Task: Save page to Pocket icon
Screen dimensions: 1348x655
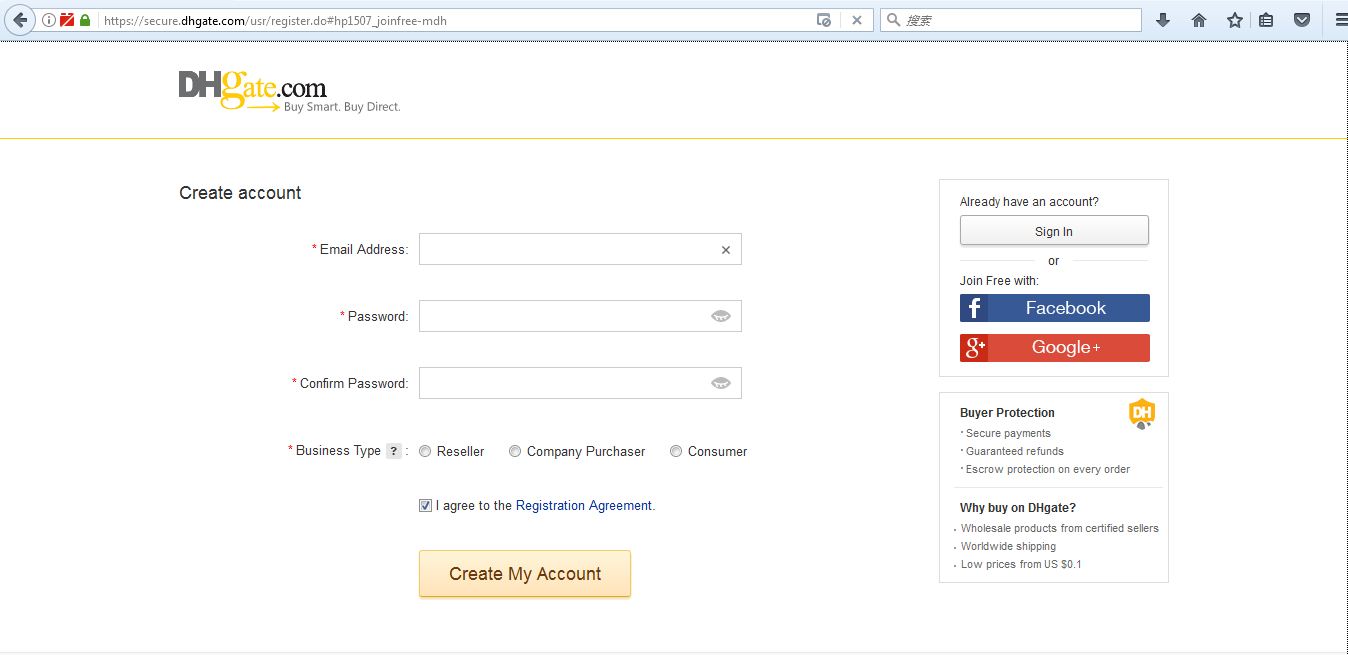Action: (1302, 19)
